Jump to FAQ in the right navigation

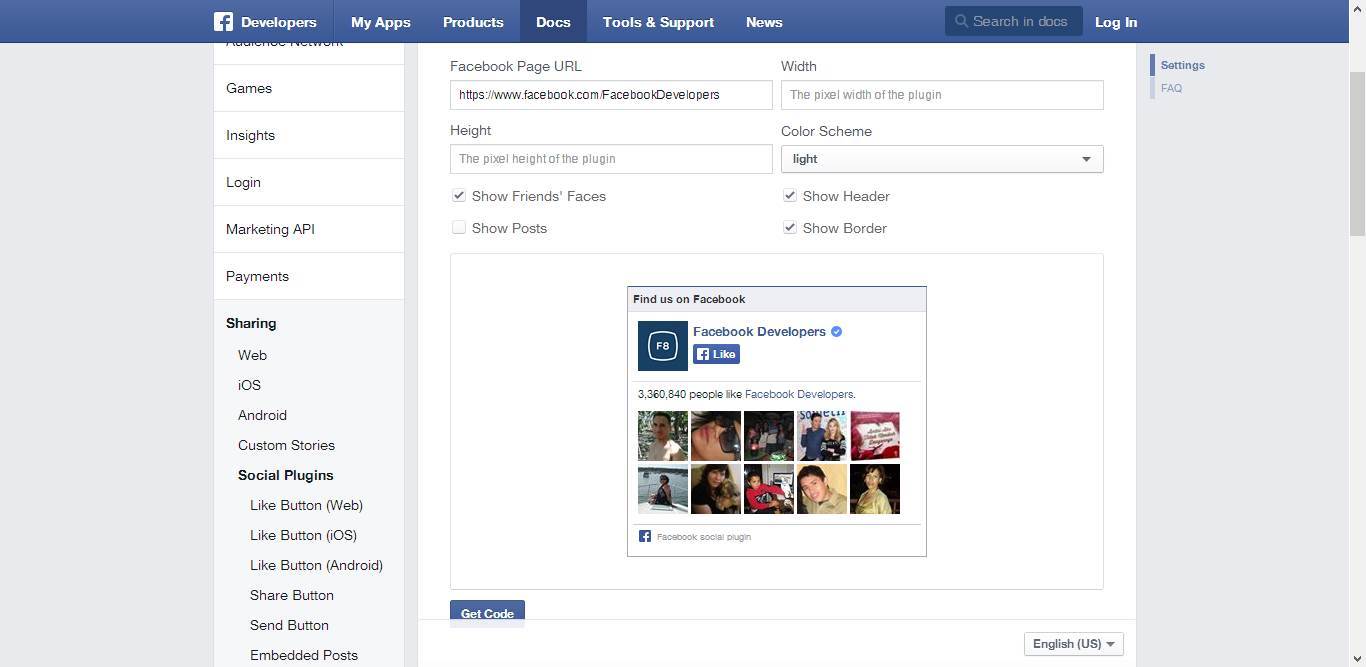pyautogui.click(x=1171, y=88)
